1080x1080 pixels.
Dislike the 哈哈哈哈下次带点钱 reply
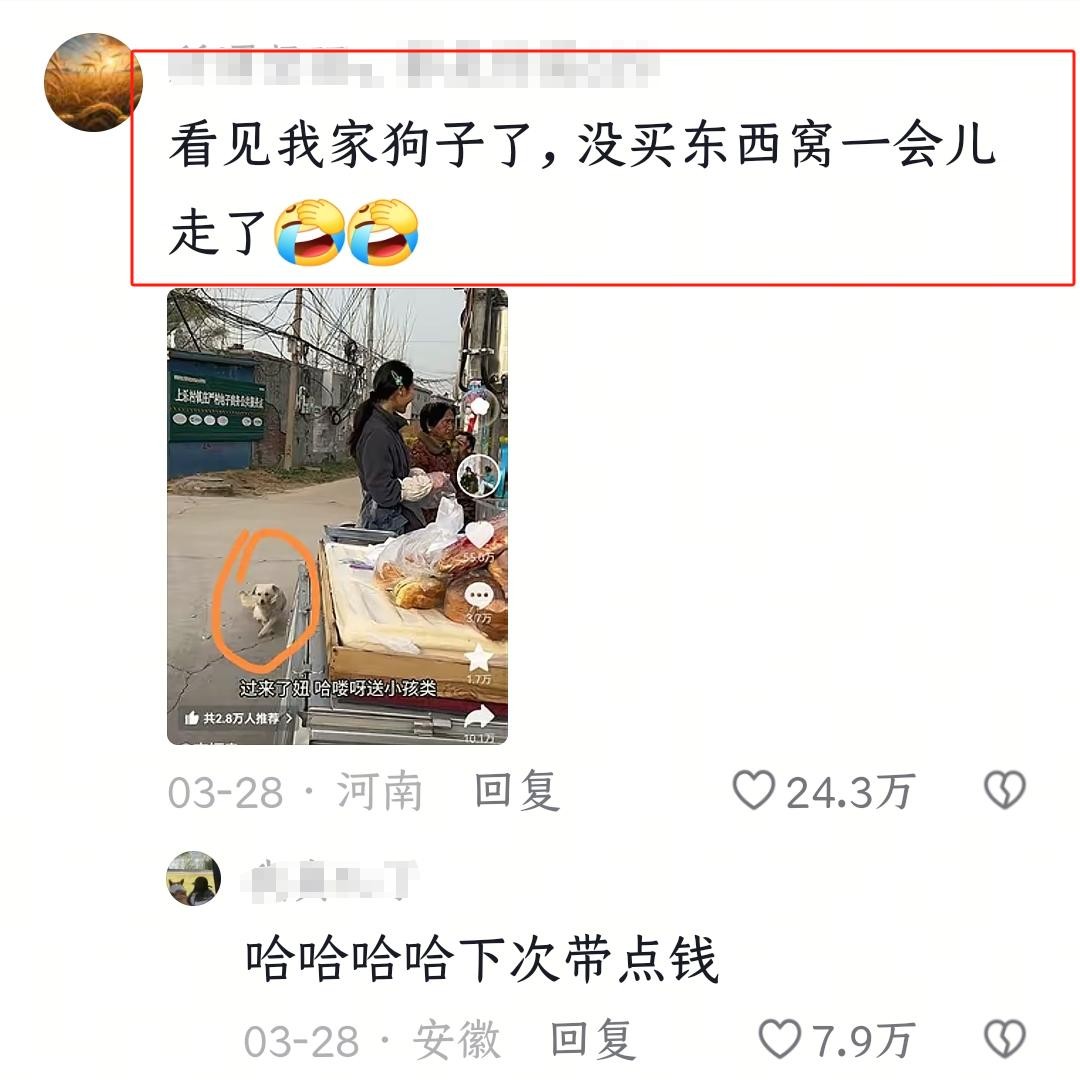(x=1005, y=1039)
